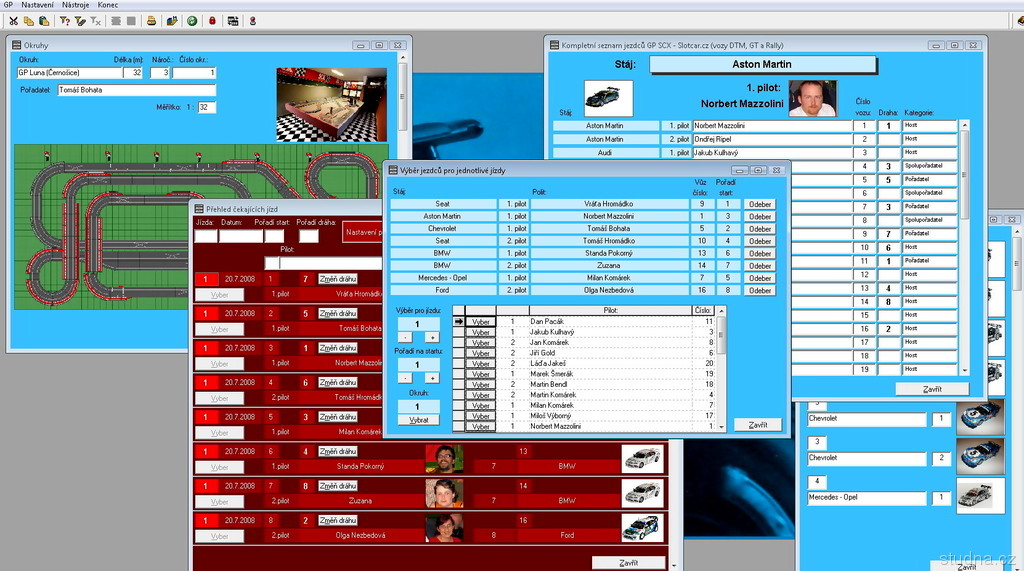Click the Výběr jezdců window title icon
Viewport: 1024px width, 571px height.
tap(393, 170)
